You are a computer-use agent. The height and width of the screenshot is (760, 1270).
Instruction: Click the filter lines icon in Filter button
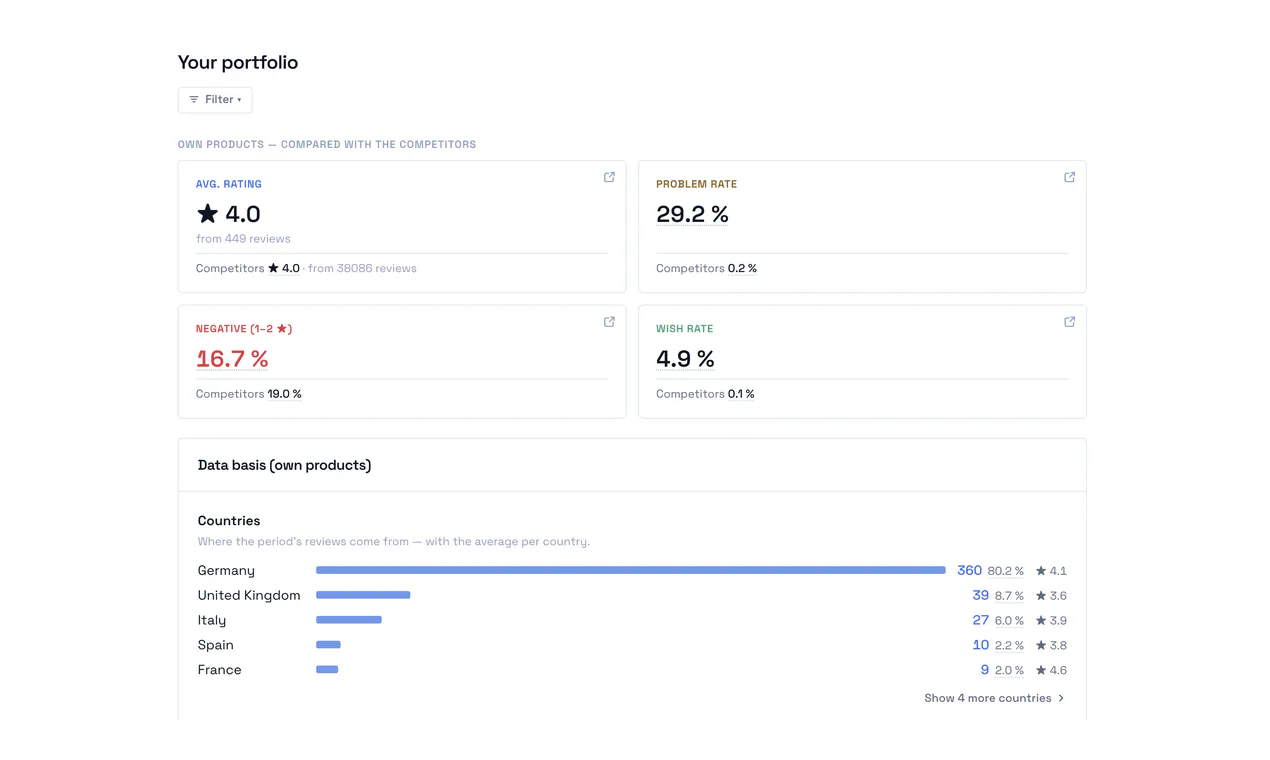click(194, 100)
